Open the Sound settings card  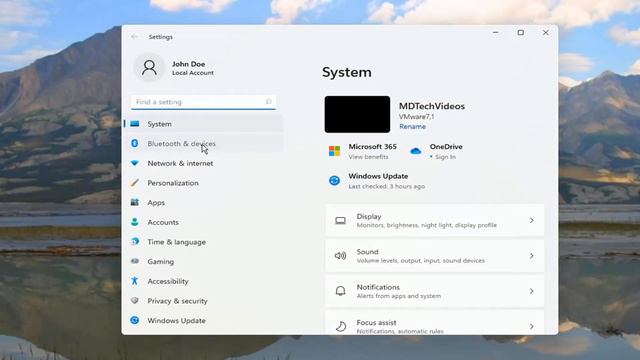[x=434, y=256]
